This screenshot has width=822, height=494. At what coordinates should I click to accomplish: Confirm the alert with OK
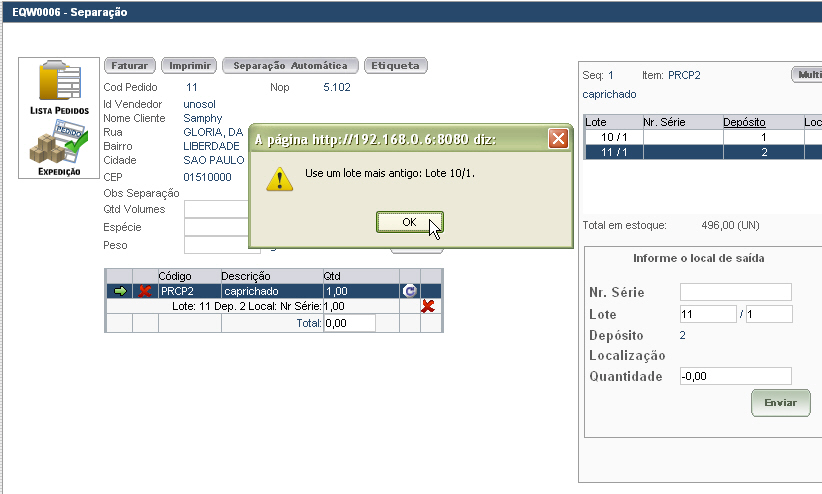[x=409, y=222]
